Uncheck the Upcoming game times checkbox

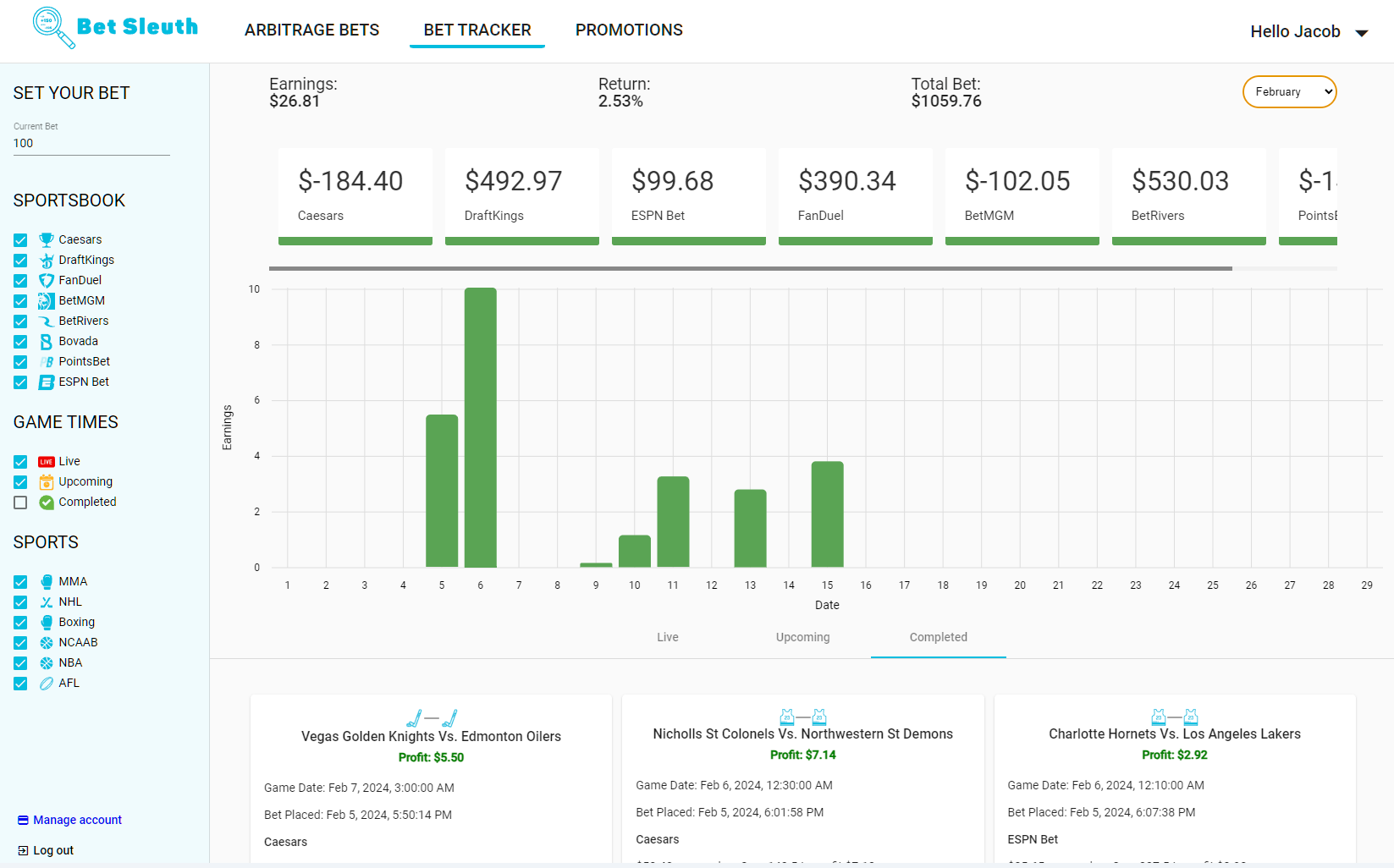point(20,482)
